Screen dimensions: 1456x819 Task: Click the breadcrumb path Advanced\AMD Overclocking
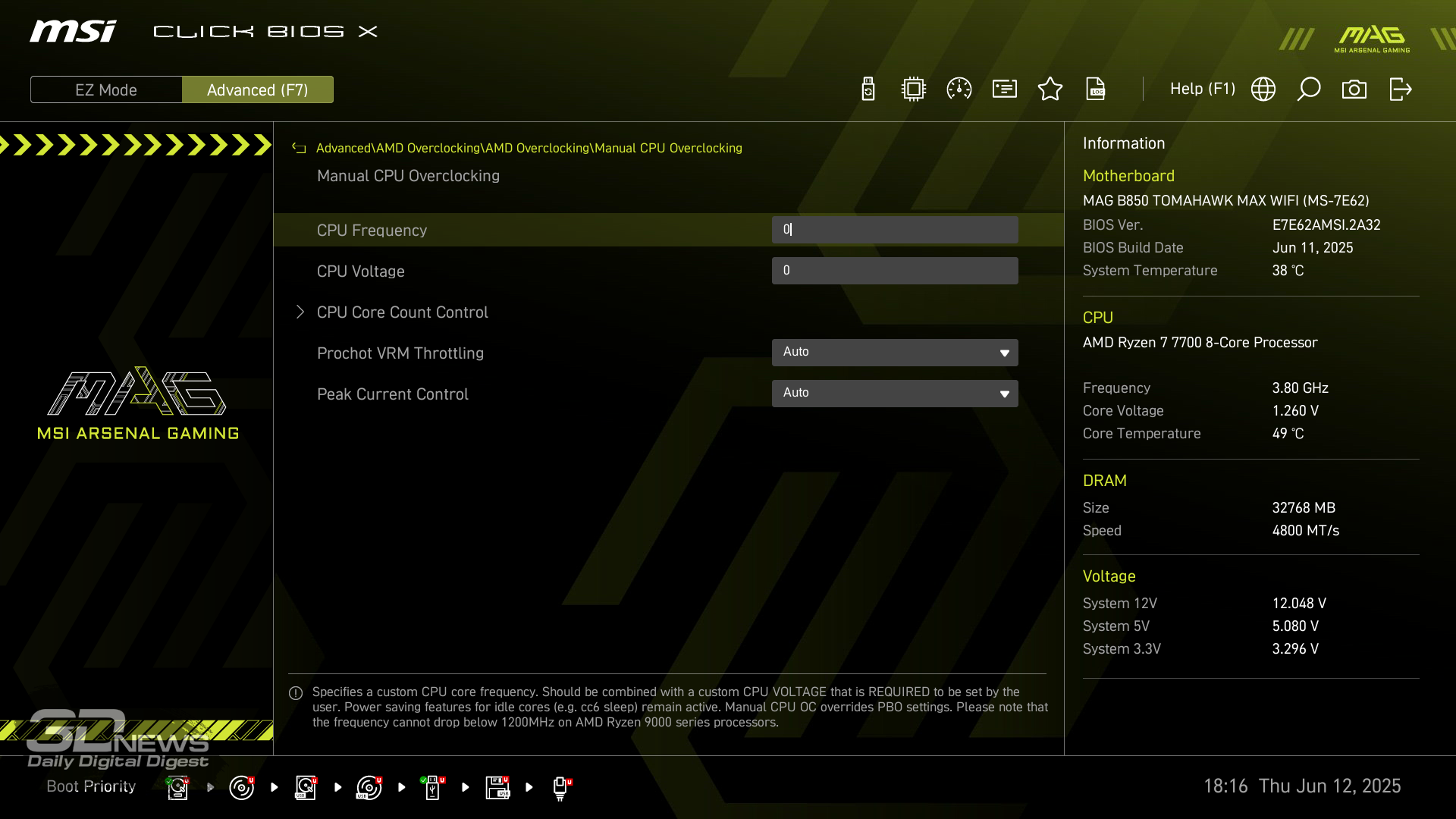(398, 148)
